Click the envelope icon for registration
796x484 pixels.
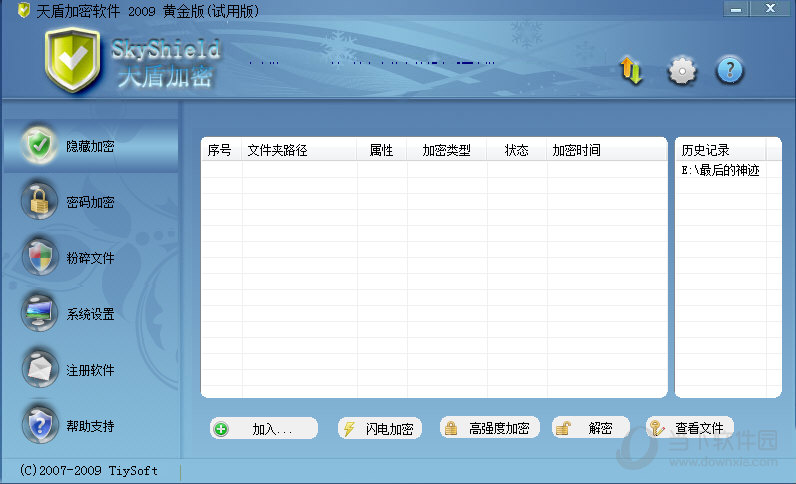pos(39,369)
